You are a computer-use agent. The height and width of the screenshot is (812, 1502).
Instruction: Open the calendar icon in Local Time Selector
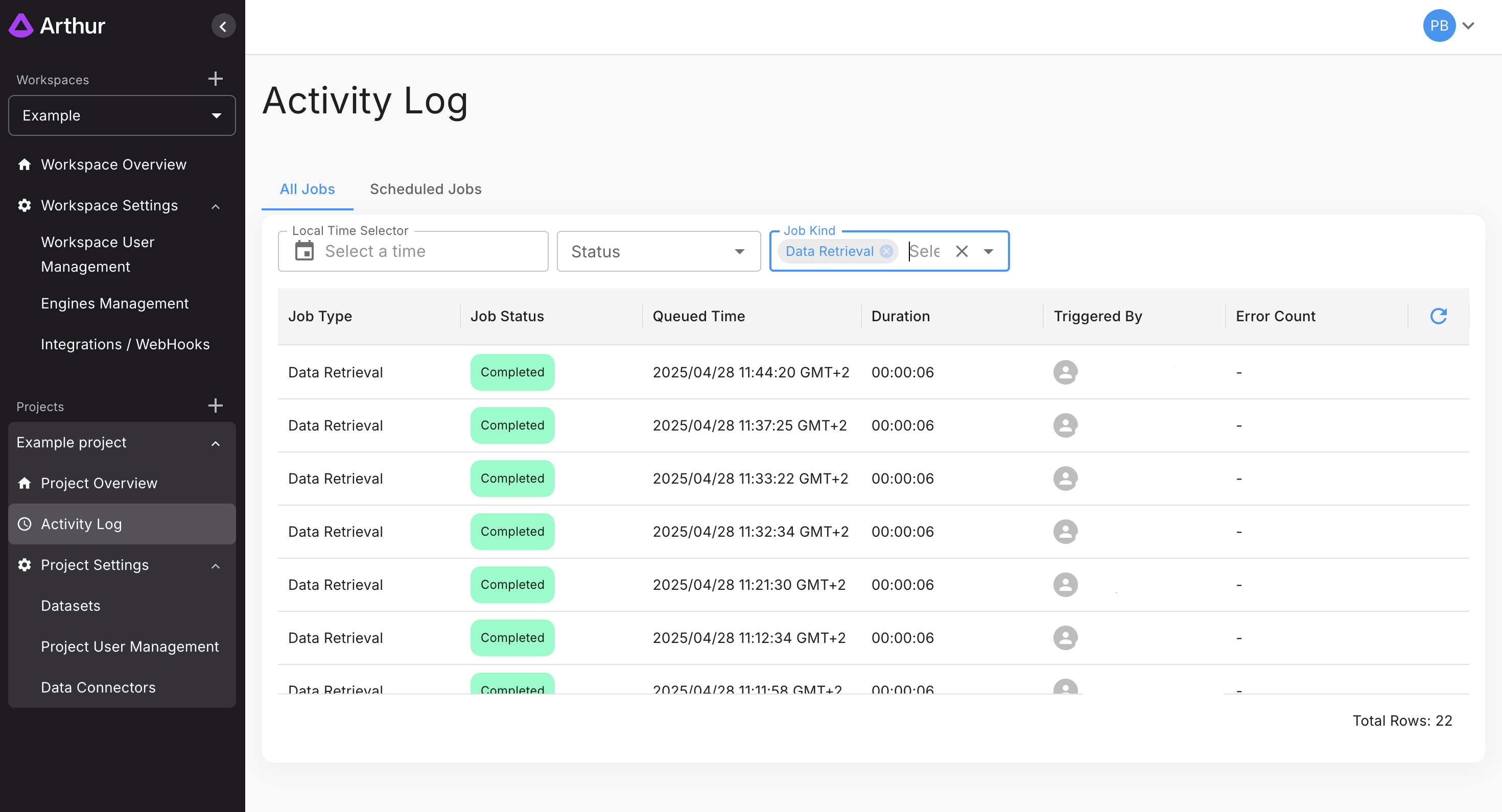click(x=304, y=251)
